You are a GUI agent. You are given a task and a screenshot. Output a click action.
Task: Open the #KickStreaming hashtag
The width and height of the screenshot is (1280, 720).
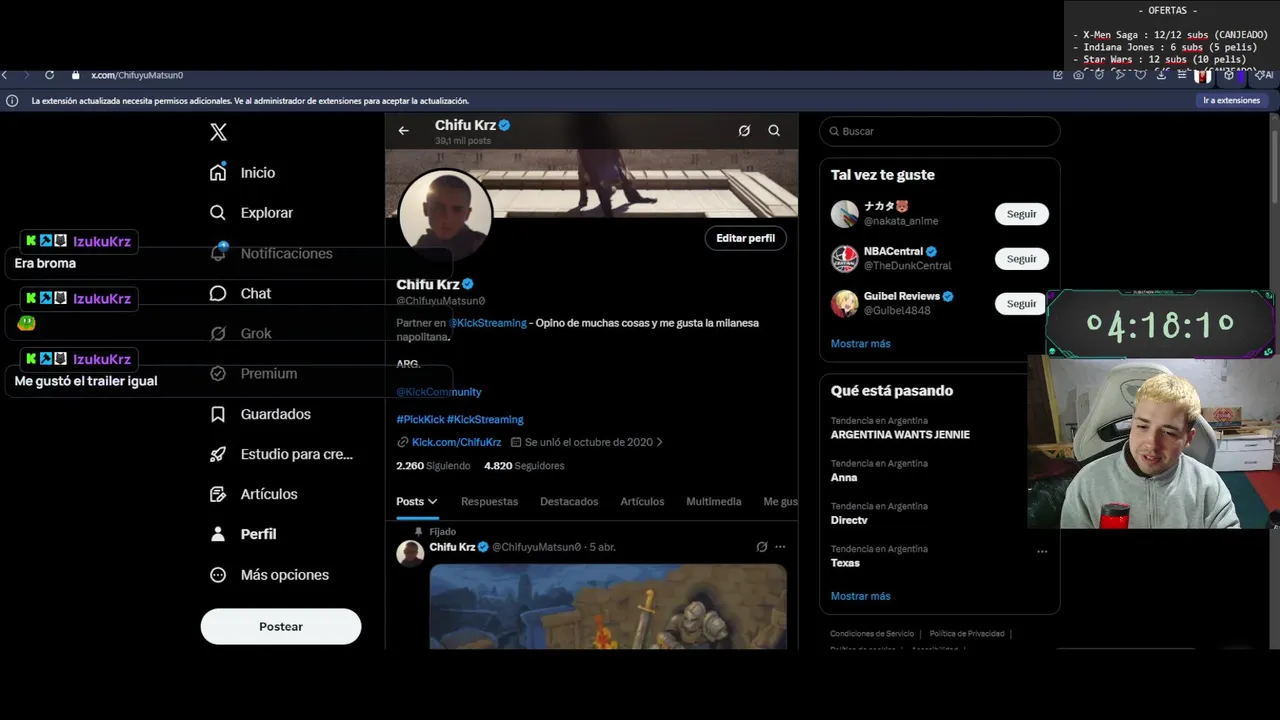click(x=485, y=419)
